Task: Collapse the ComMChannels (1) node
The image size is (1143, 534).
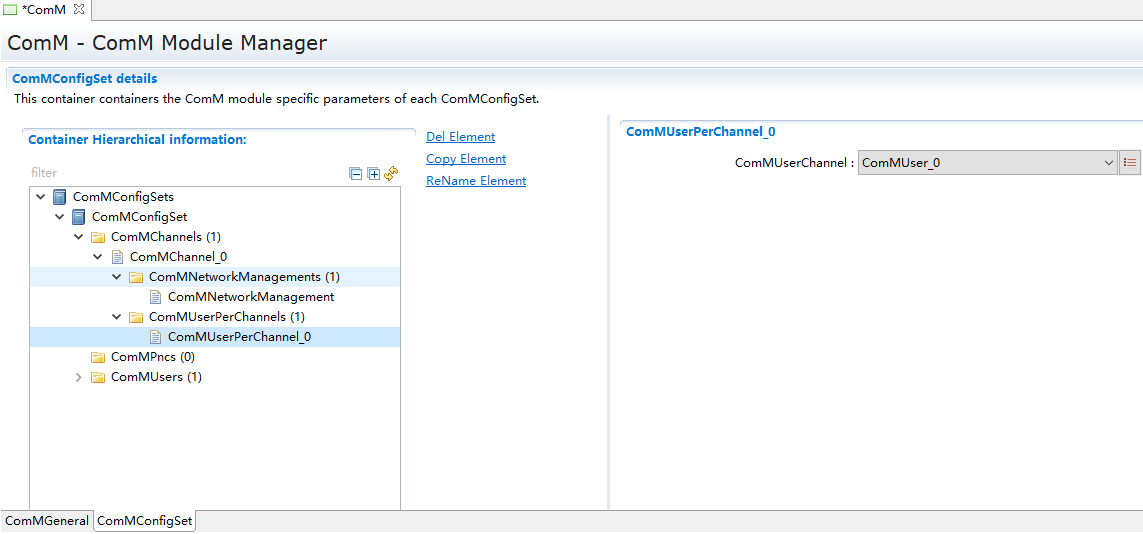Action: (x=79, y=237)
